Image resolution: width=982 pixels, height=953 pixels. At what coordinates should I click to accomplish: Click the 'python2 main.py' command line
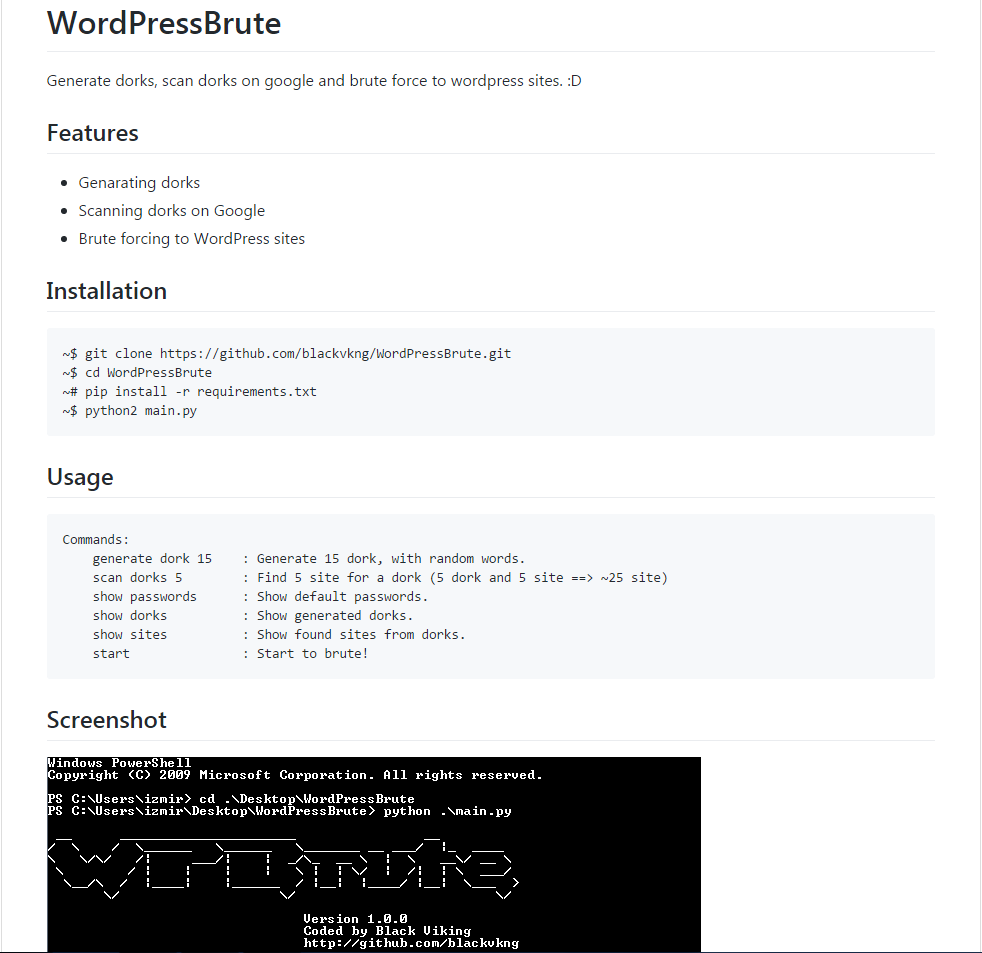tap(130, 411)
